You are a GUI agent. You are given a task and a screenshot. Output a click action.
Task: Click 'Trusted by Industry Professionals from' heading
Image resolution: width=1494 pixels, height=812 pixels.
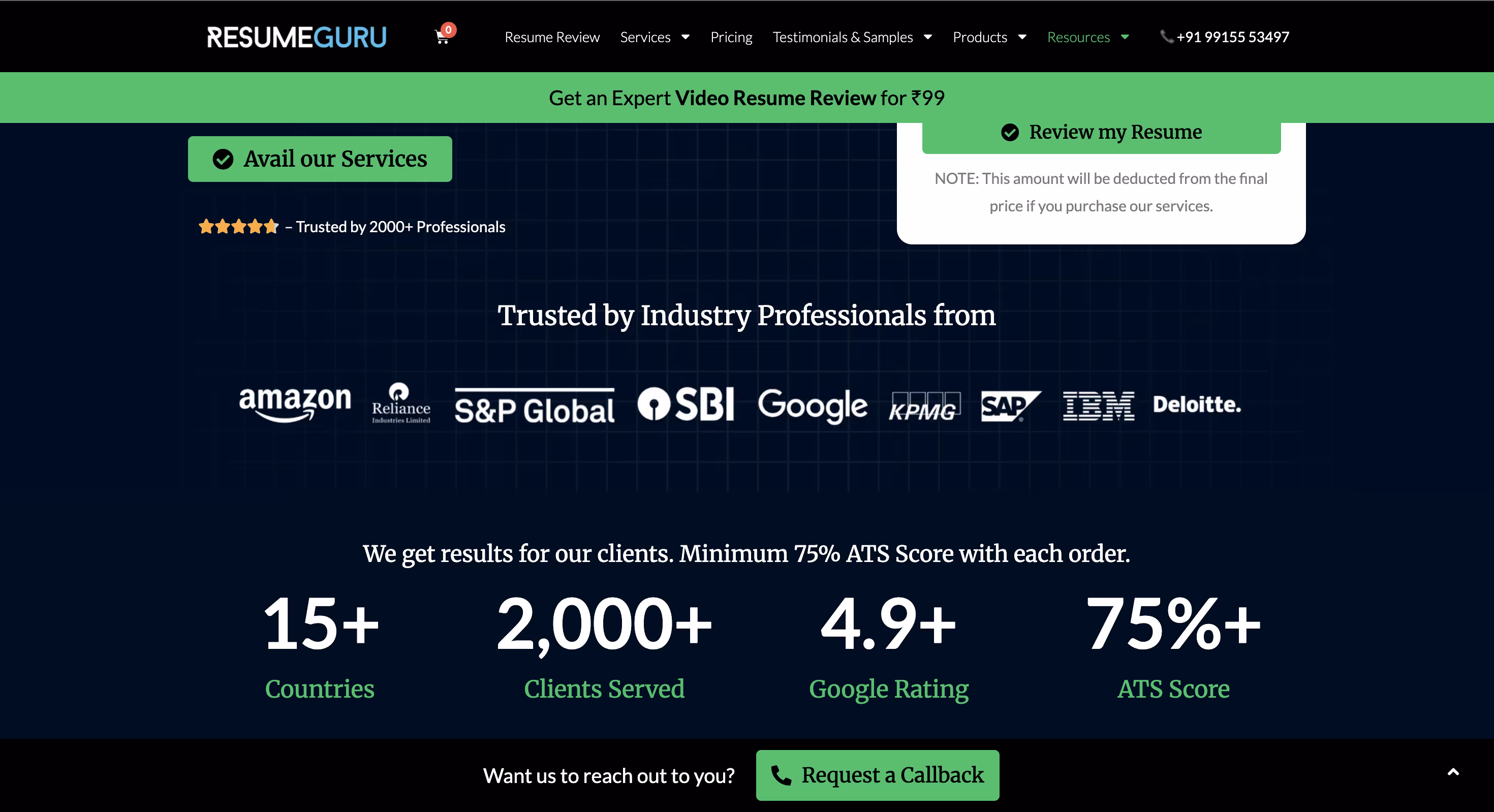[747, 316]
